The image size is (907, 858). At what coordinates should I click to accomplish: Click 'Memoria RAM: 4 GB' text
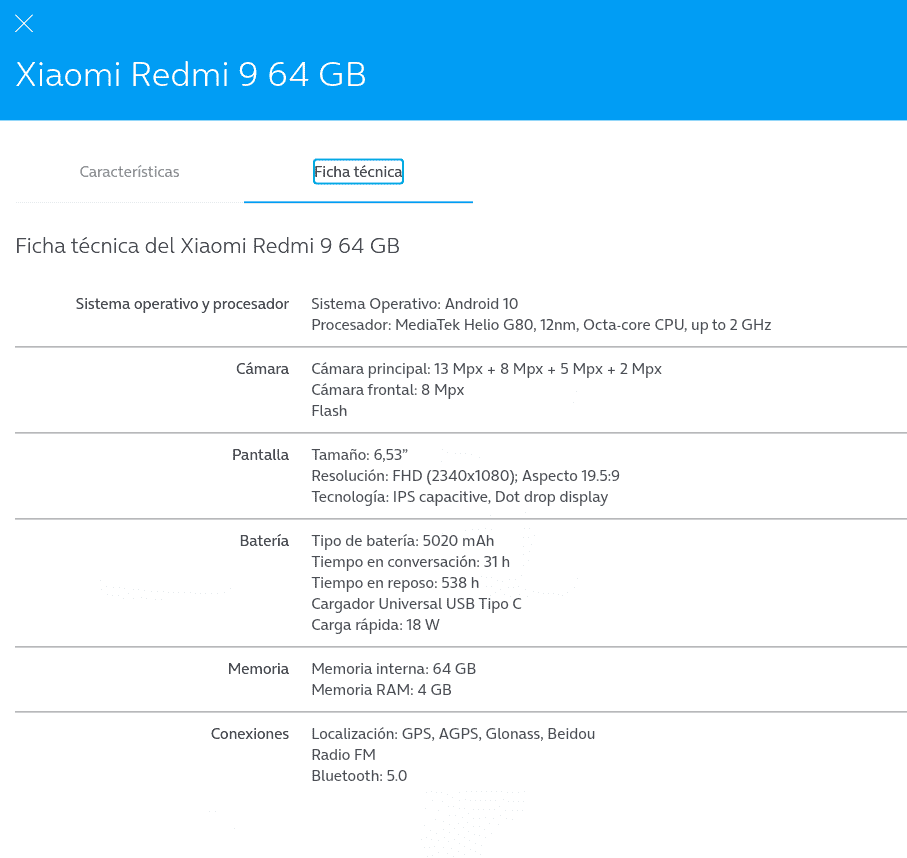click(x=381, y=690)
